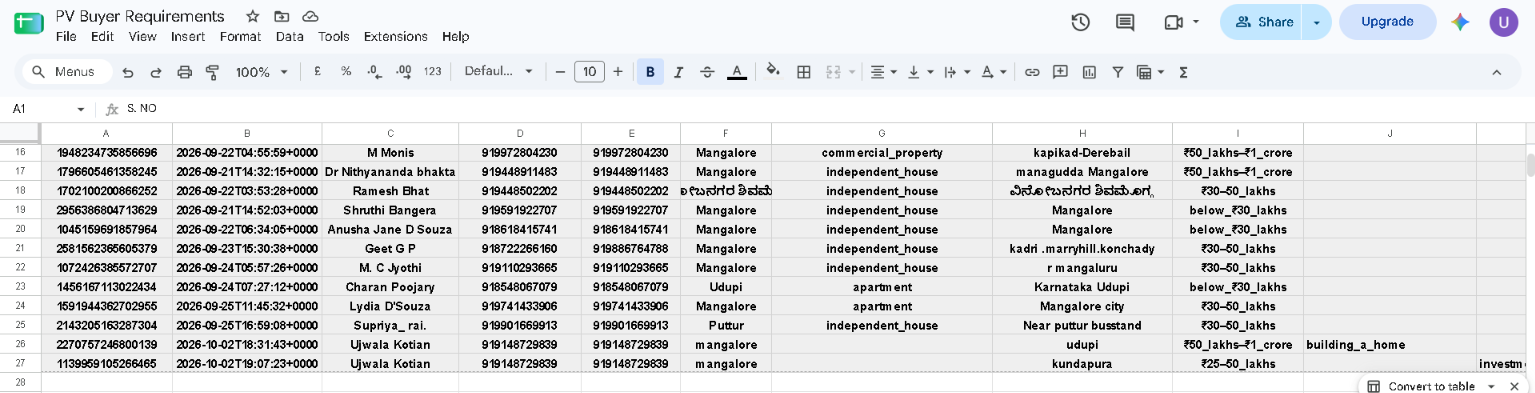Insert comment from toolbar icon
This screenshot has height=393, width=1535.
(1060, 72)
